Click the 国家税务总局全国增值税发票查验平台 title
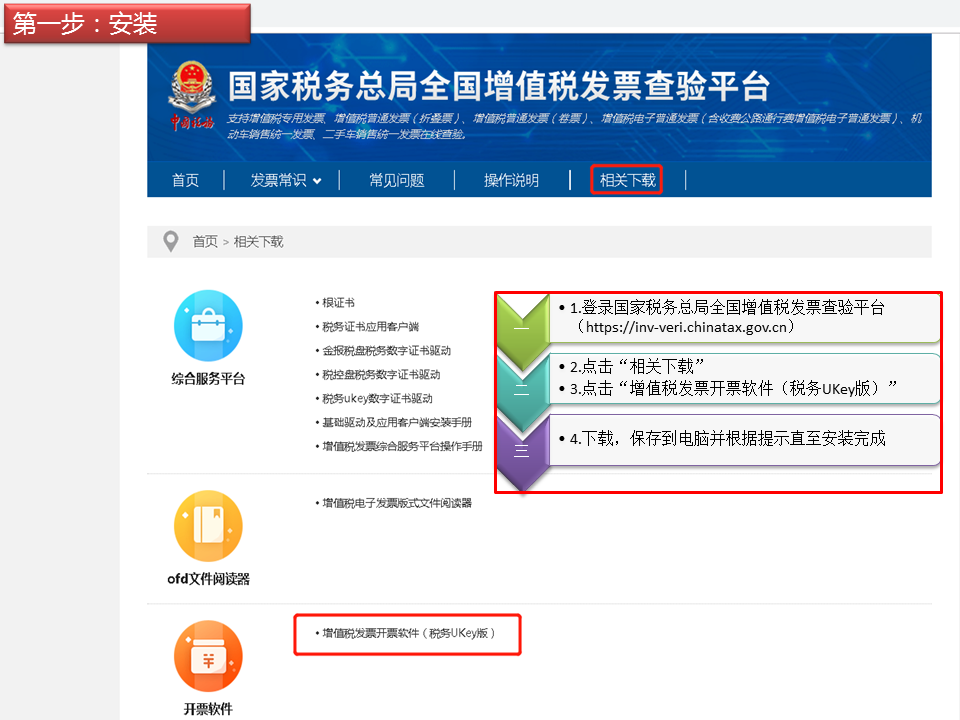The image size is (960, 720). point(499,85)
